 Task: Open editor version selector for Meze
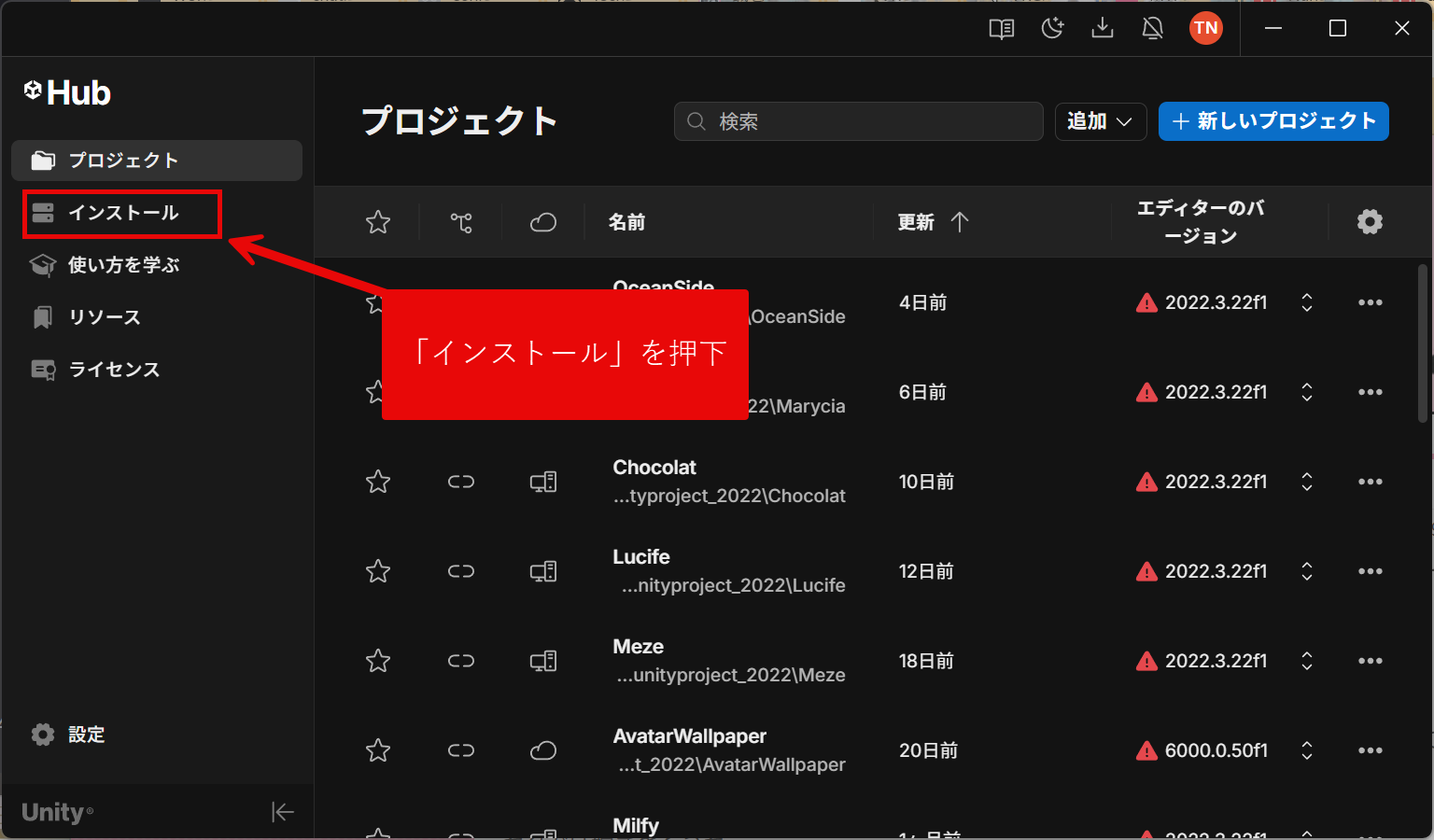click(x=1307, y=661)
